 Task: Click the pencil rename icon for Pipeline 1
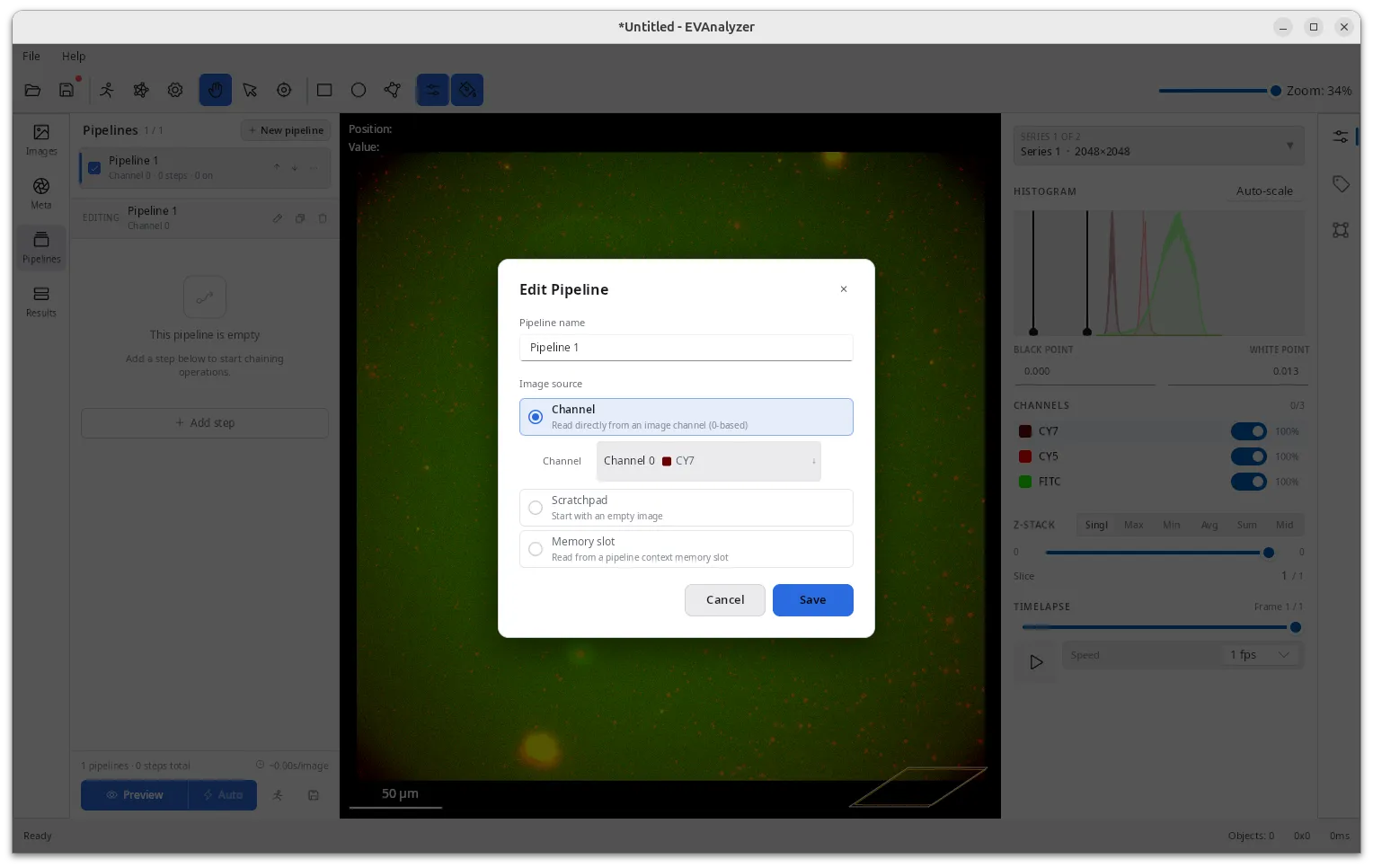278,218
